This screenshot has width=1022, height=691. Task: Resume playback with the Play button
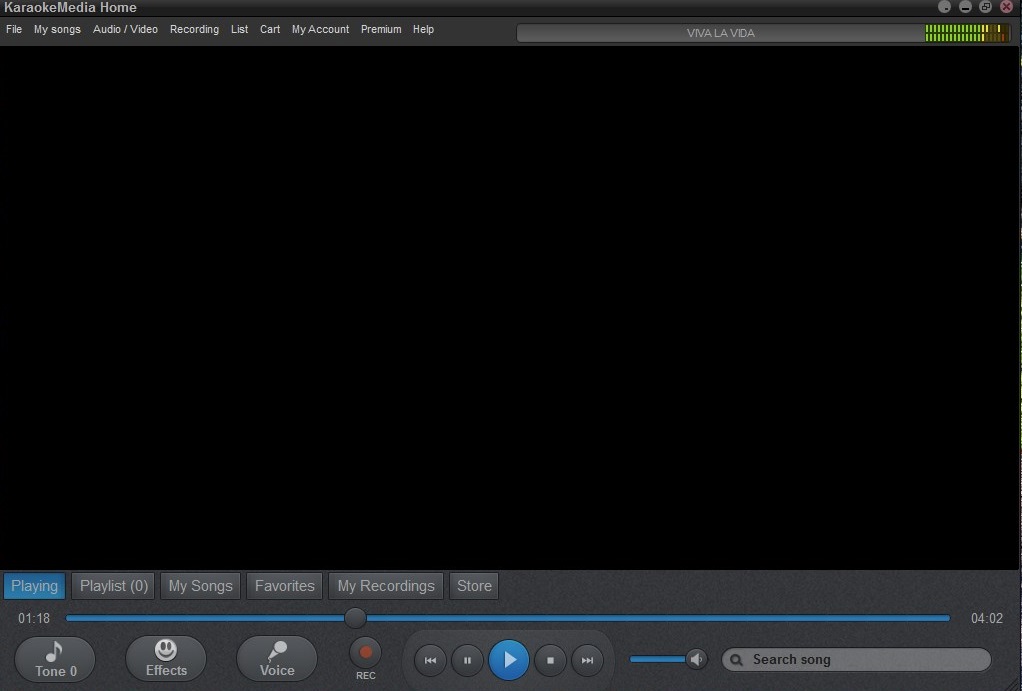click(x=509, y=660)
